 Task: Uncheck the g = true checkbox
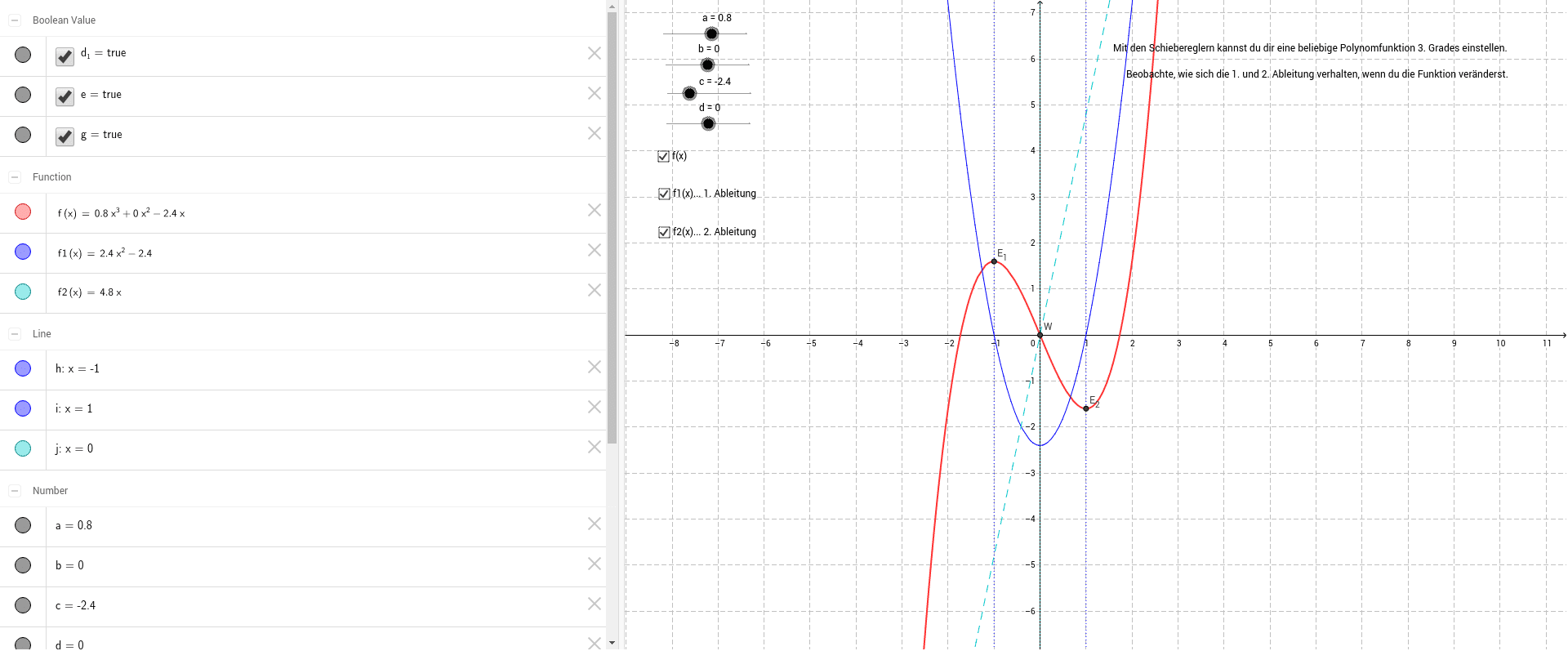click(65, 136)
